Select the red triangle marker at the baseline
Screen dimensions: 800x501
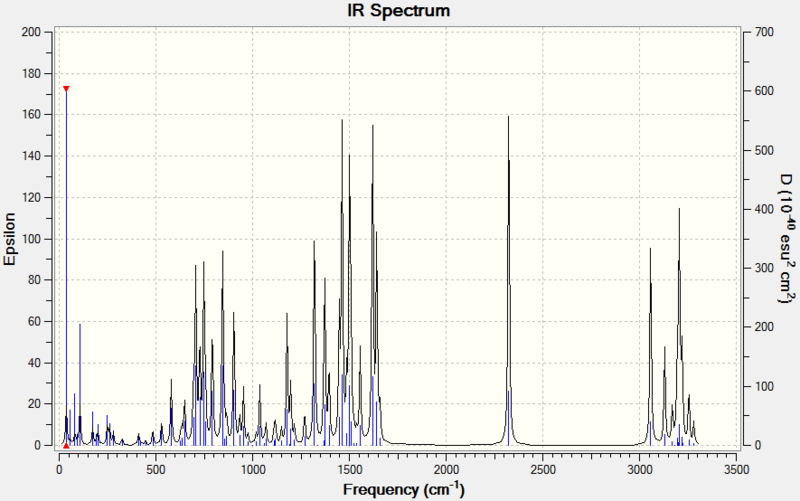click(x=66, y=445)
